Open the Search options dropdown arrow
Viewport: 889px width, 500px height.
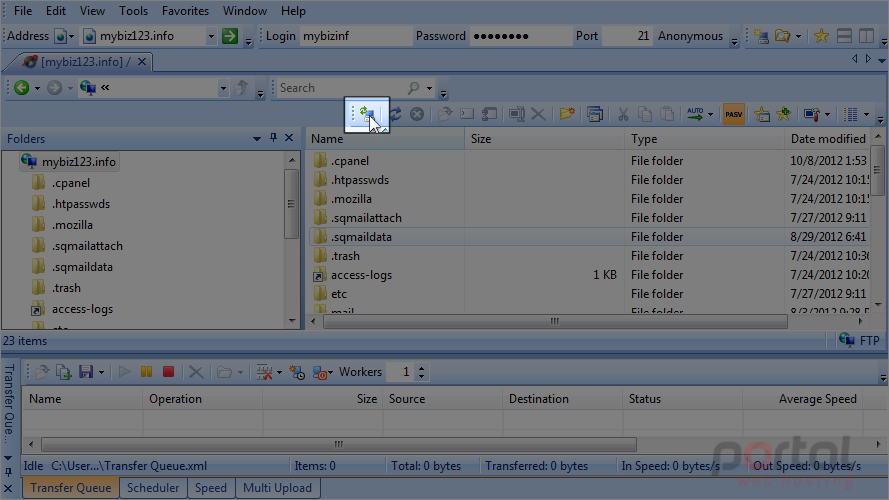(x=429, y=88)
